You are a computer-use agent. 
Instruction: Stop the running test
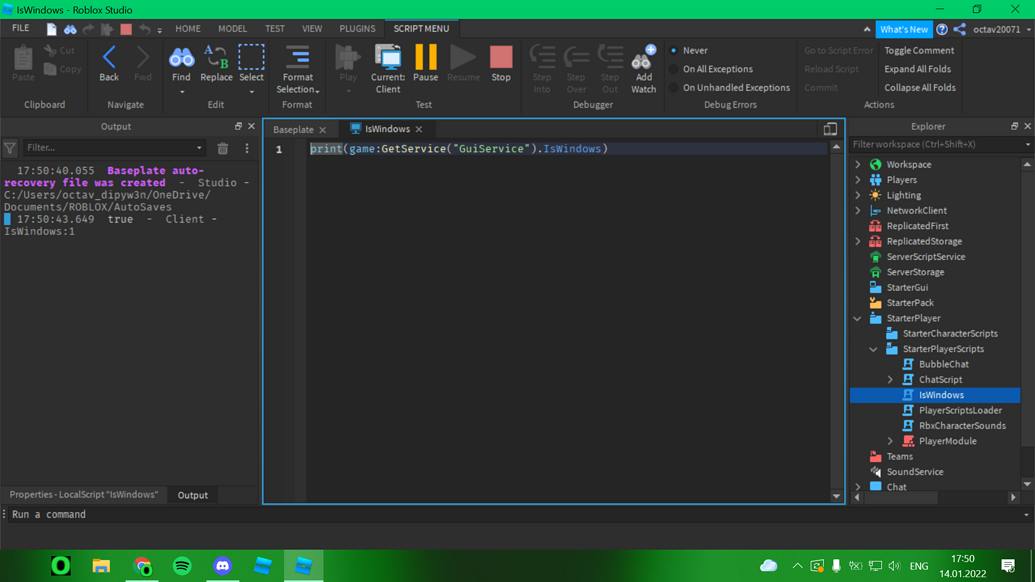[501, 57]
